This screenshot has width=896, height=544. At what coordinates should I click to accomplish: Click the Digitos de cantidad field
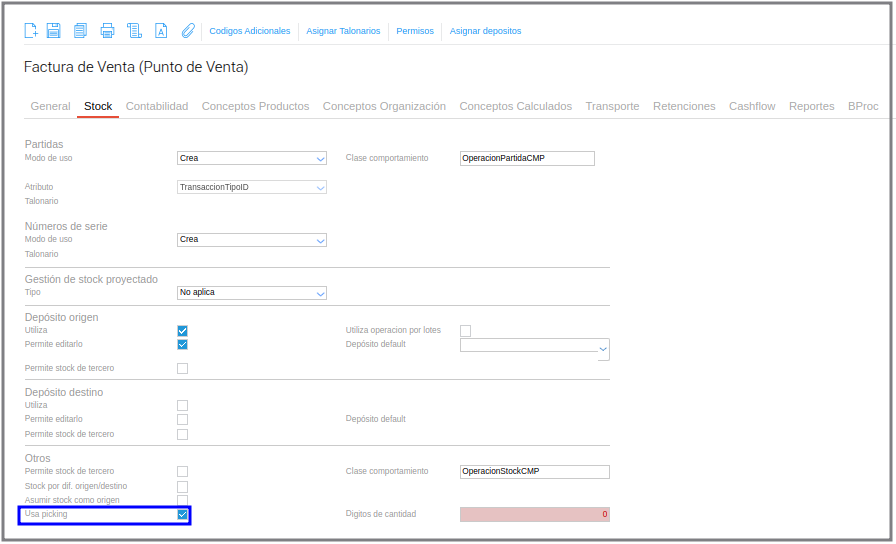535,514
